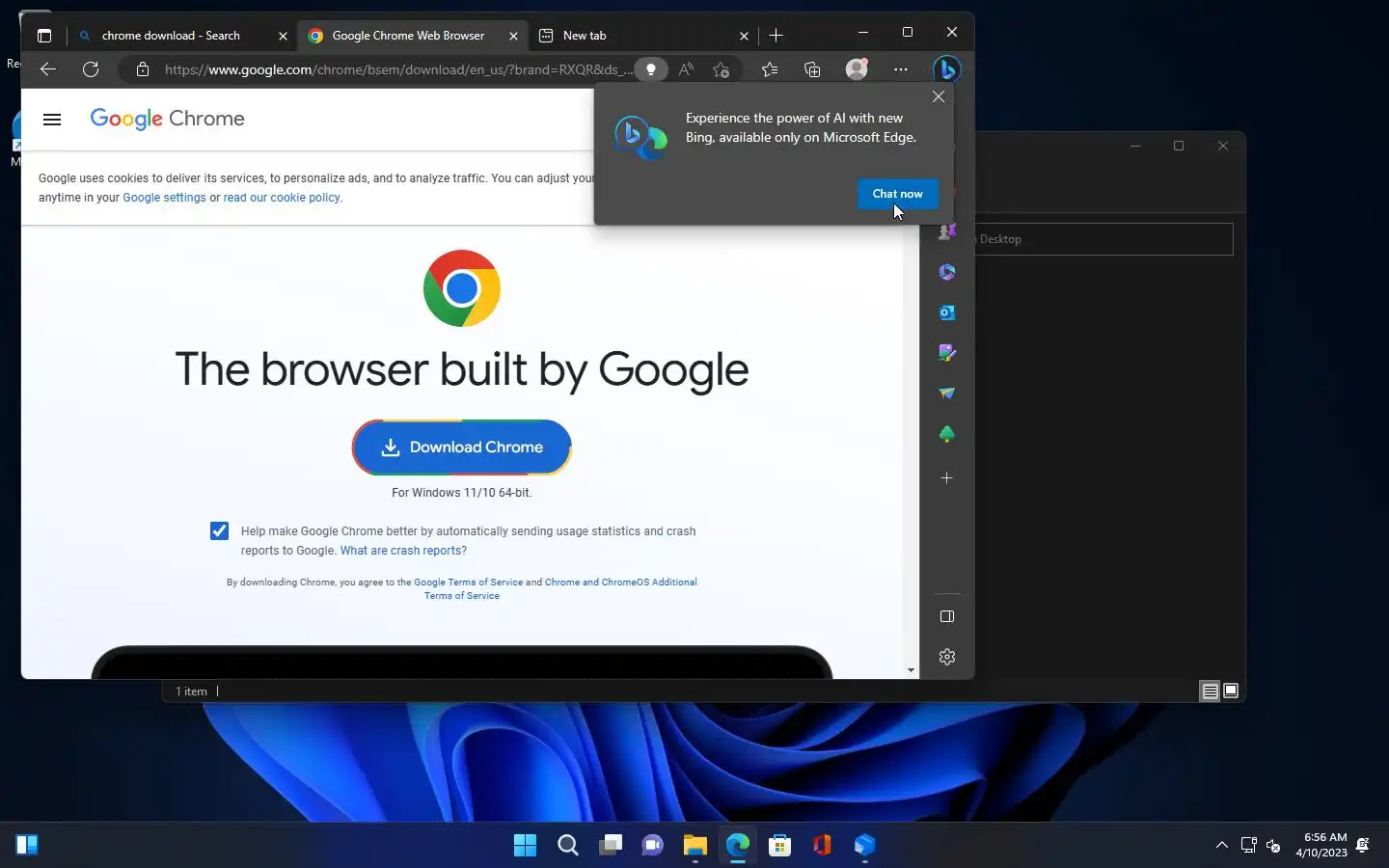Add this page to favorites star icon
Image resolution: width=1389 pixels, height=868 pixels.
(x=722, y=69)
